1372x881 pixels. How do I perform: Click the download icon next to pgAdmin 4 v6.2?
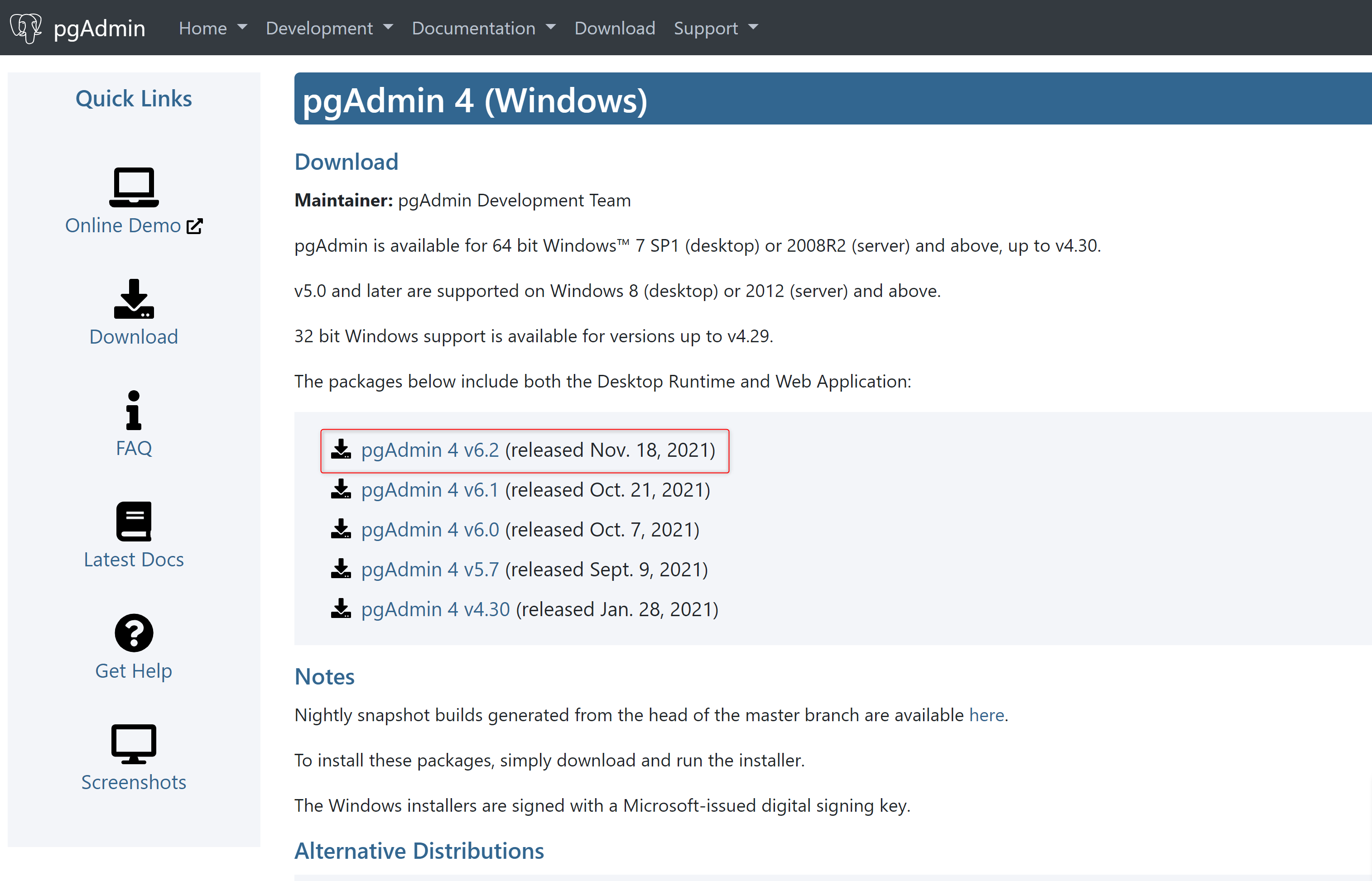pos(341,450)
